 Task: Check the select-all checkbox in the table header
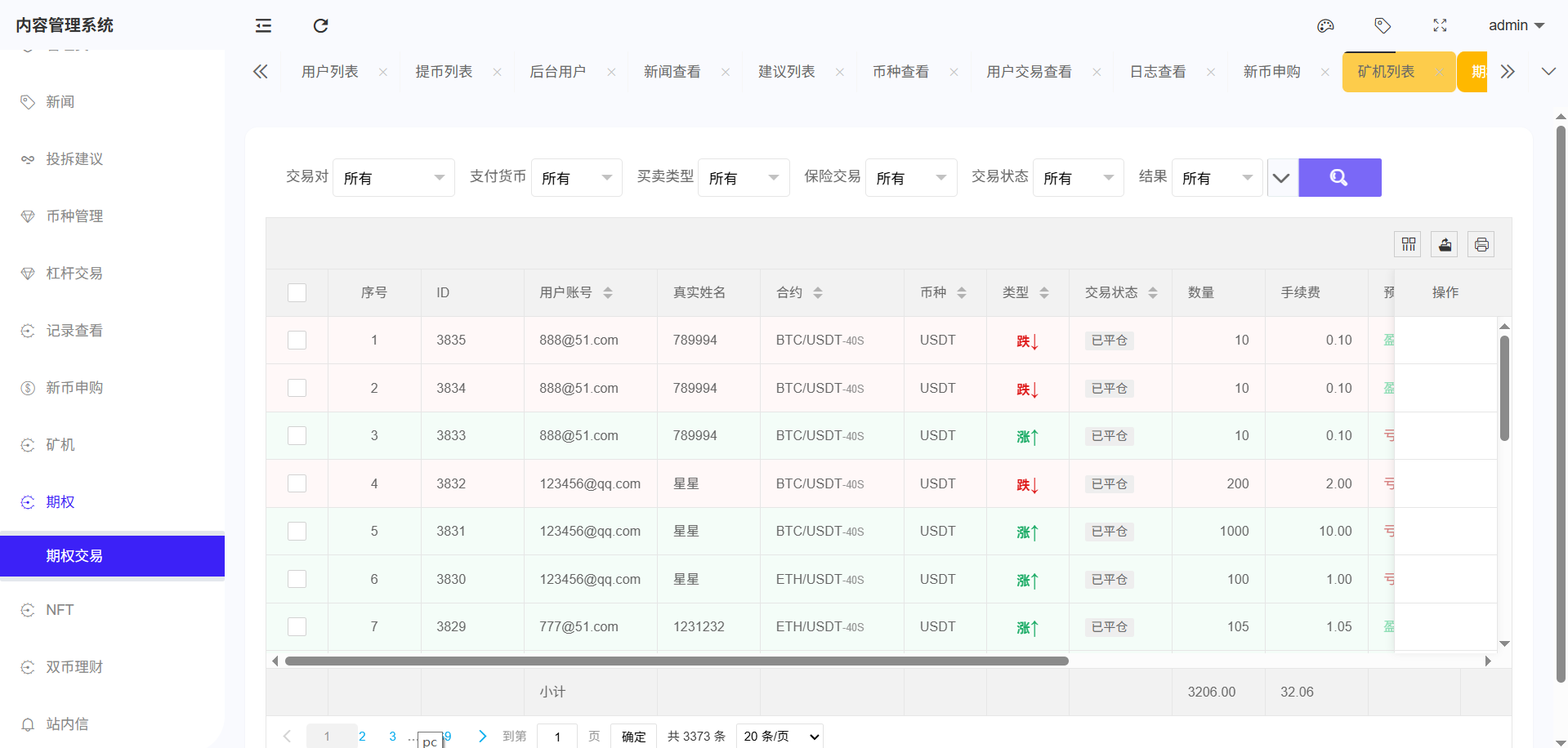(x=297, y=292)
